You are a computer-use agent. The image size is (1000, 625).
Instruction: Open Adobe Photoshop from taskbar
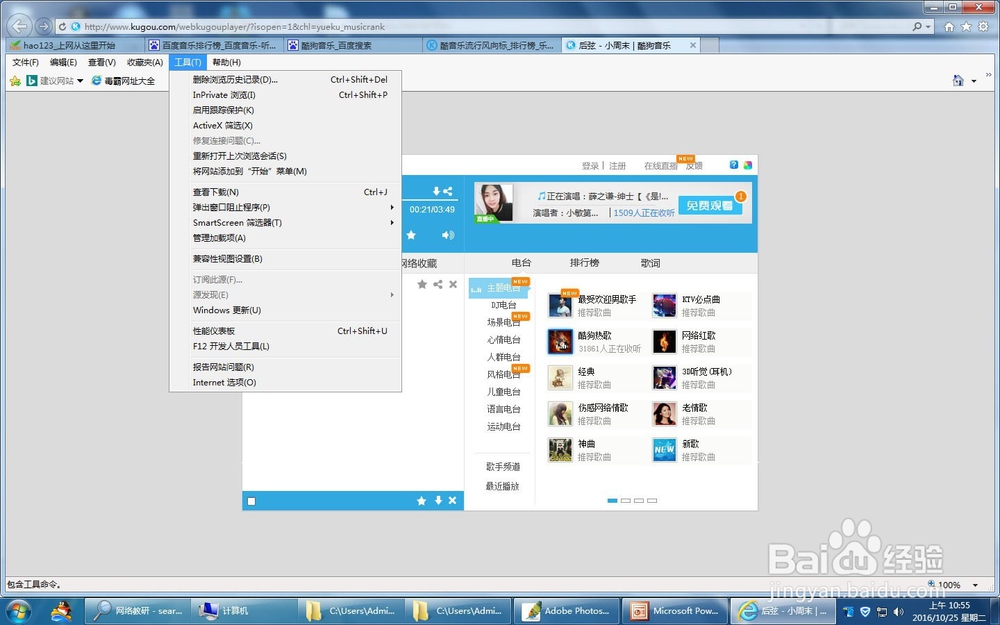567,610
